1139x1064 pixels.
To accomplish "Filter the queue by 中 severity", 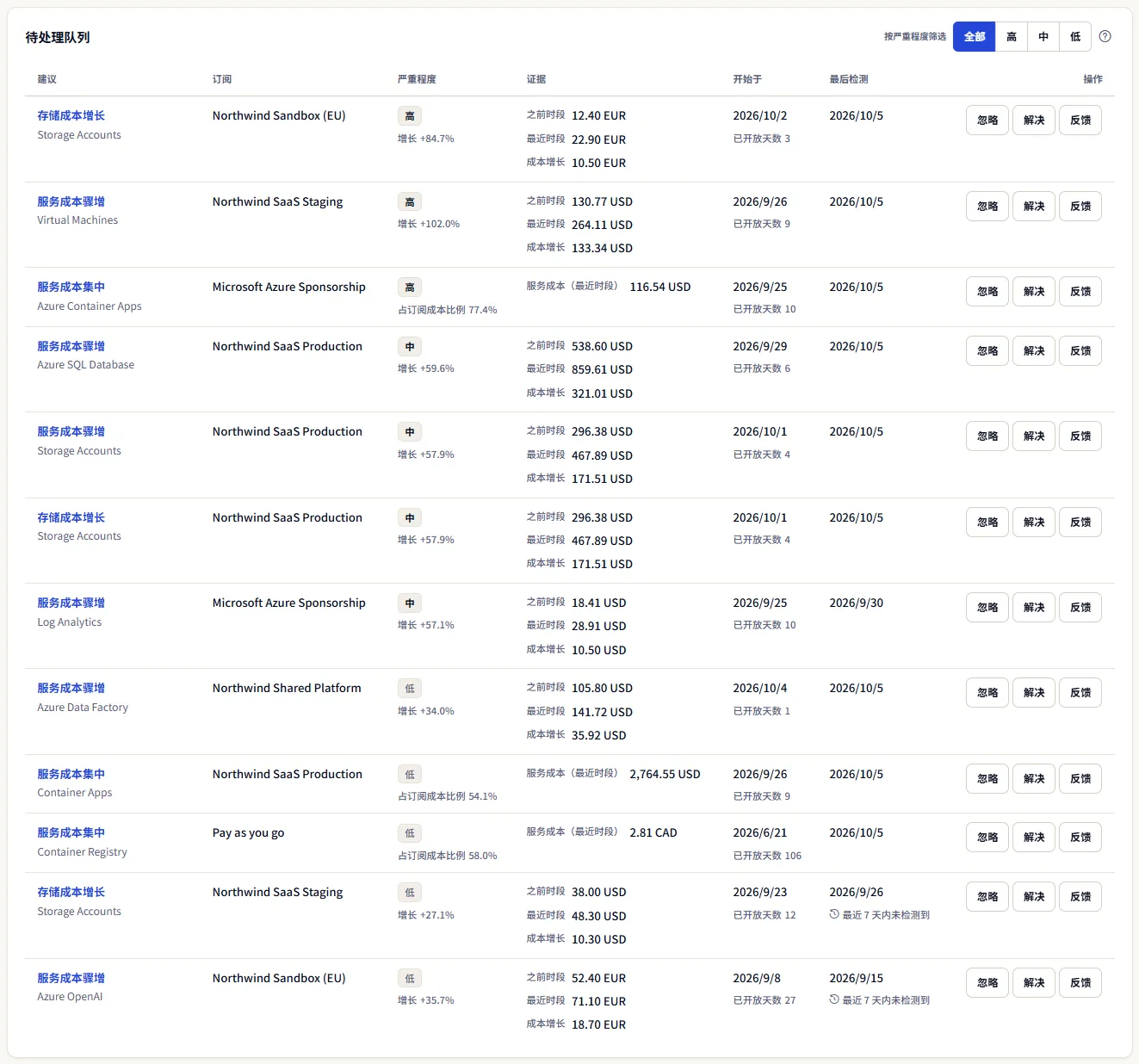I will 1043,36.
